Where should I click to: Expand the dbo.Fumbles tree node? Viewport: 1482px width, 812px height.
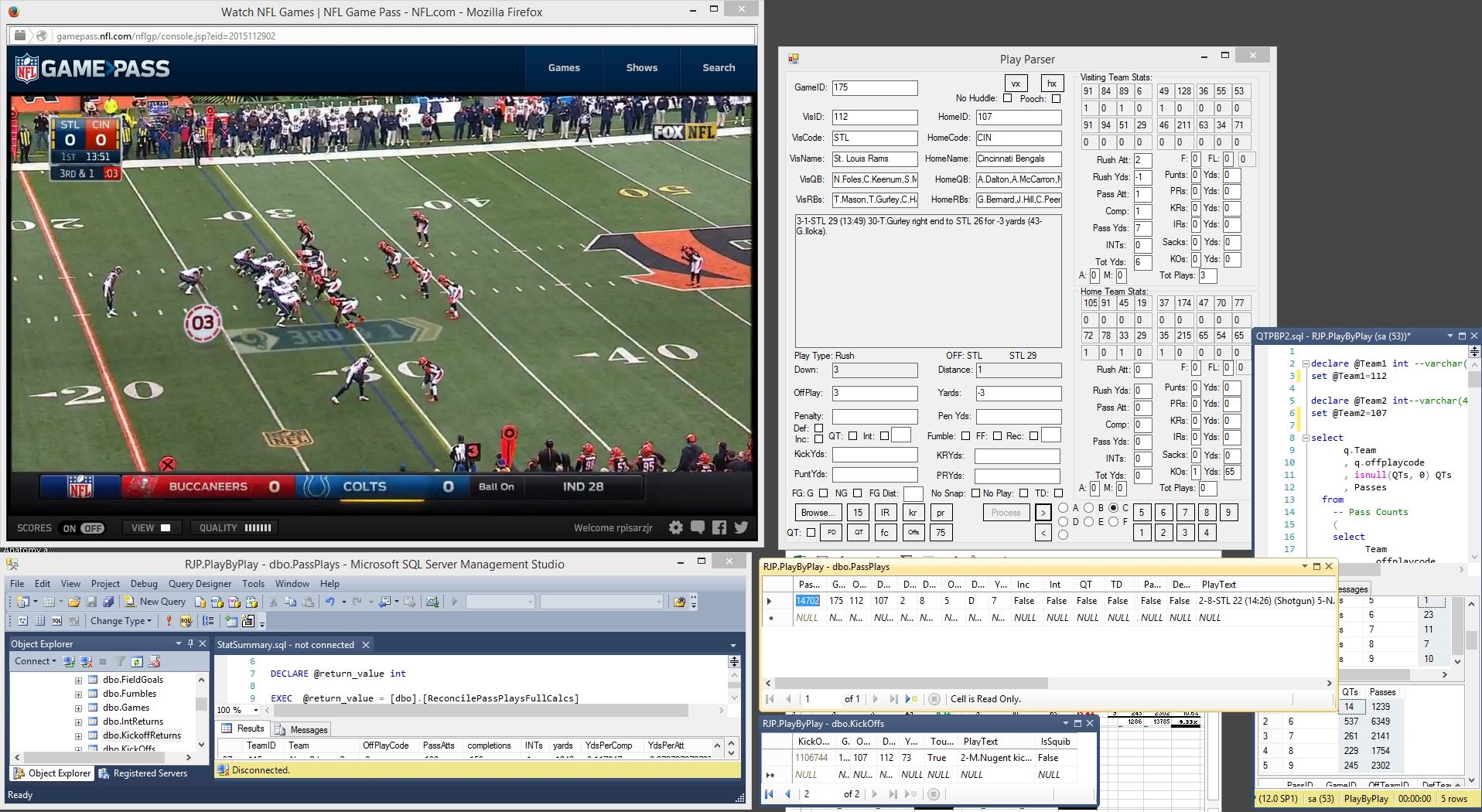[x=78, y=694]
